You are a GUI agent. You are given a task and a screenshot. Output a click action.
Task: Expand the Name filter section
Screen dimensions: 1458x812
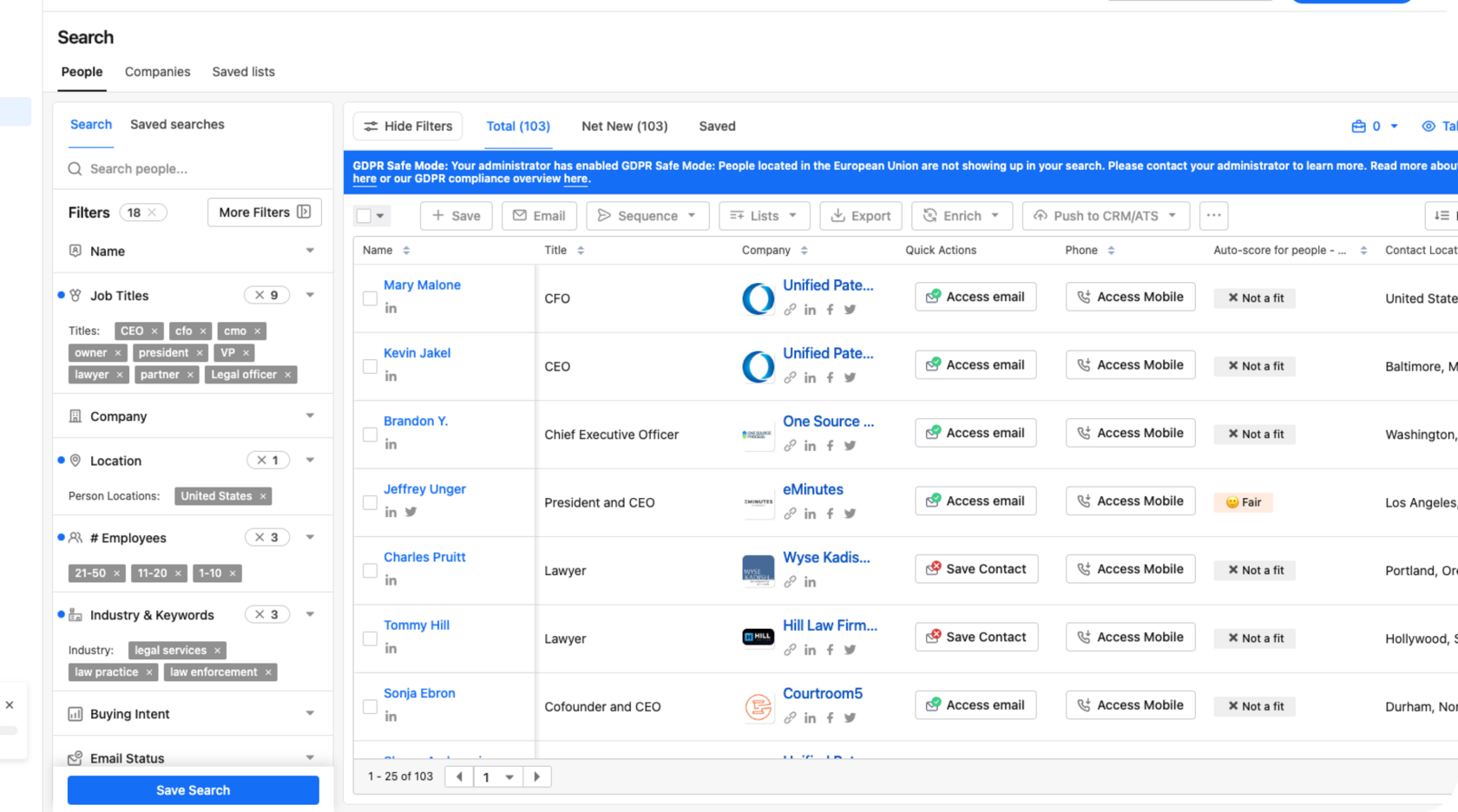pyautogui.click(x=310, y=251)
